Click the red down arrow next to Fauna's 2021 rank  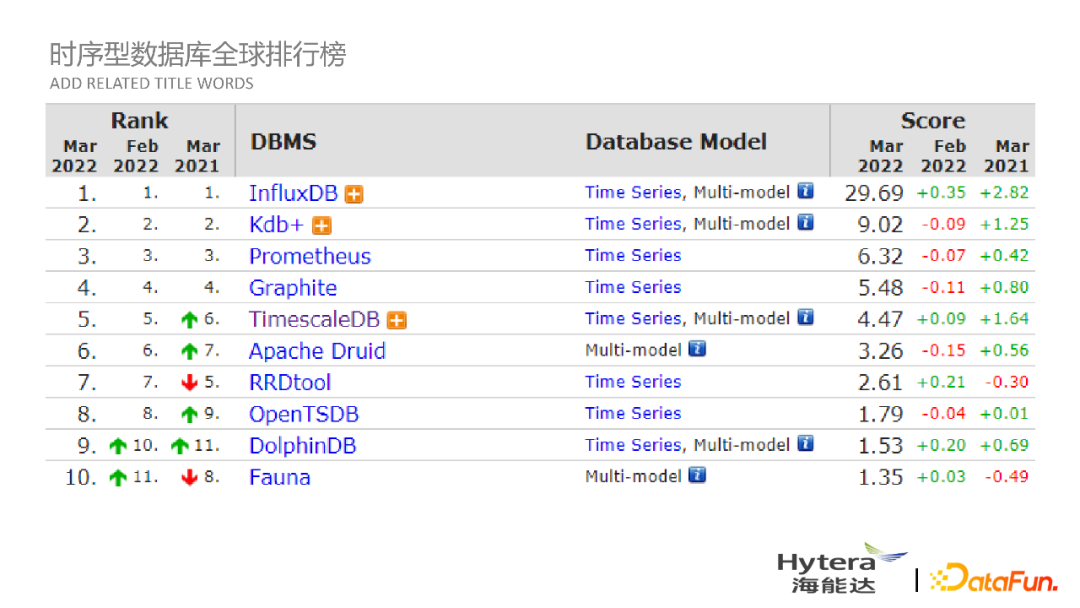point(188,477)
